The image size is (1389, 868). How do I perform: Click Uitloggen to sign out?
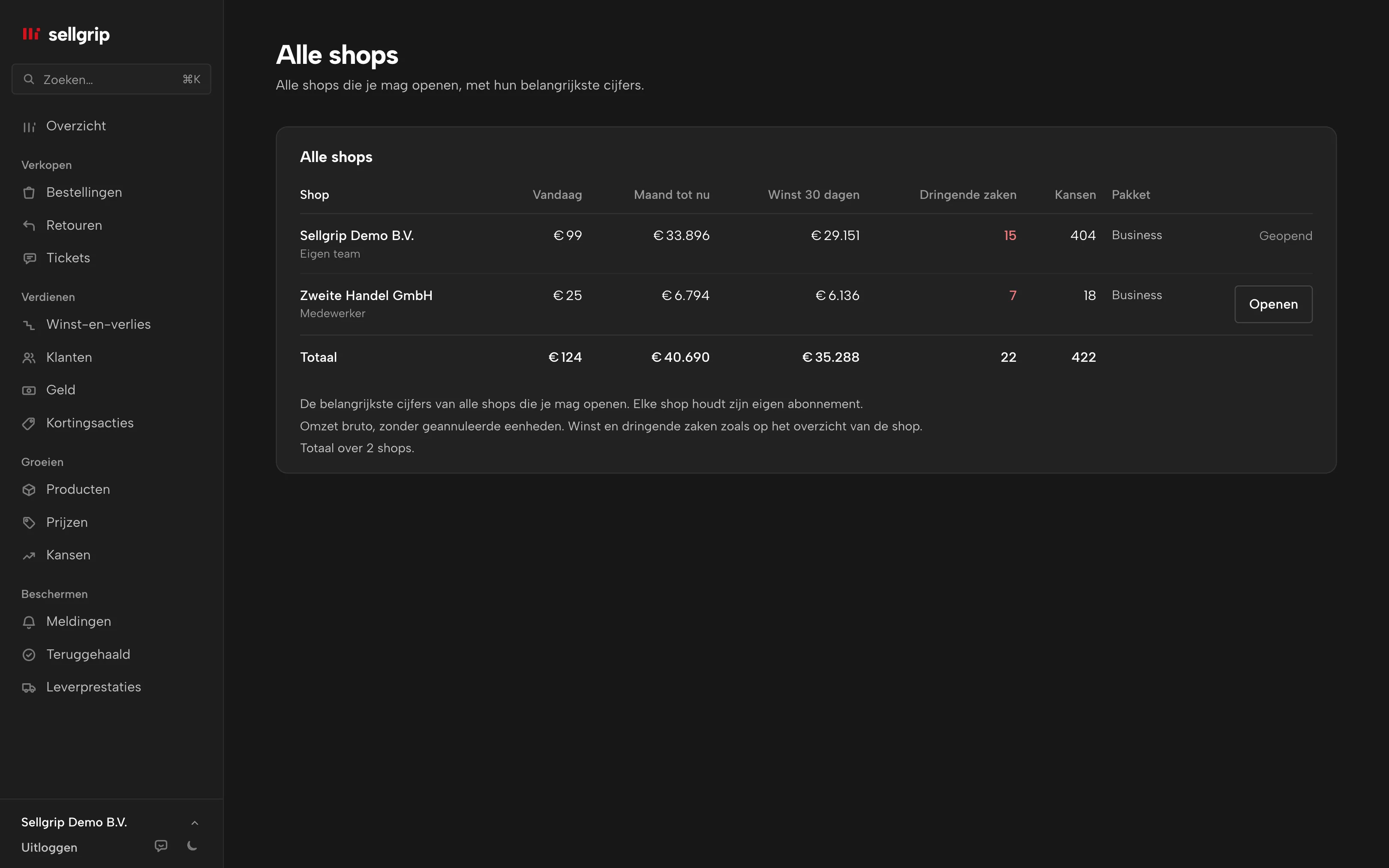(x=49, y=847)
